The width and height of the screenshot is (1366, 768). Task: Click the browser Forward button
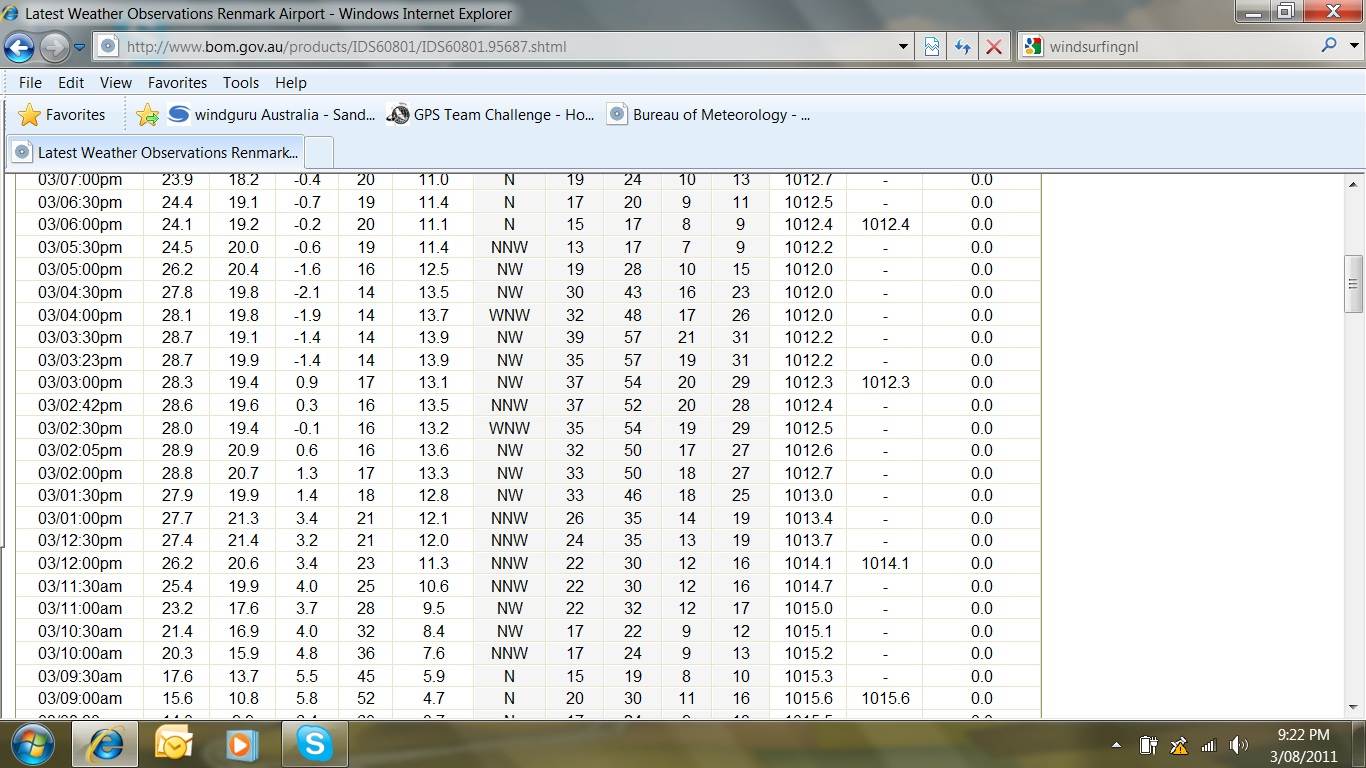click(54, 46)
